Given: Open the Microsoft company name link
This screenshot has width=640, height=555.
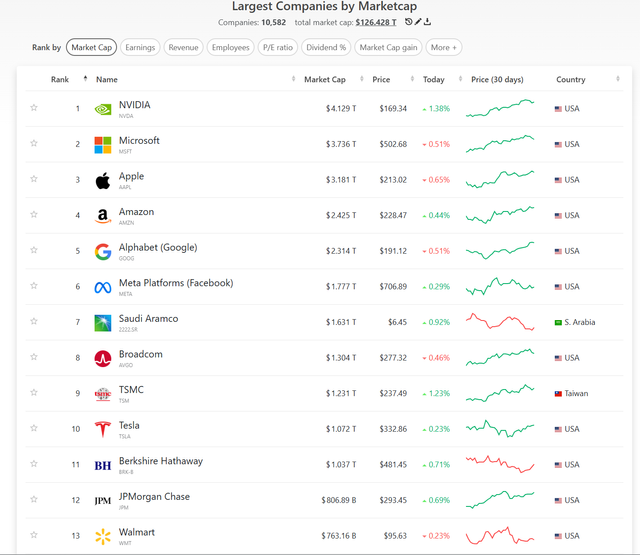Looking at the screenshot, I should point(139,140).
